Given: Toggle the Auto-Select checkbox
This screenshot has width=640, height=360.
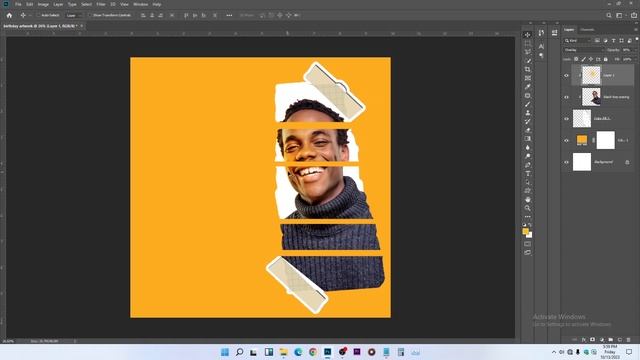Looking at the screenshot, I should [x=38, y=15].
